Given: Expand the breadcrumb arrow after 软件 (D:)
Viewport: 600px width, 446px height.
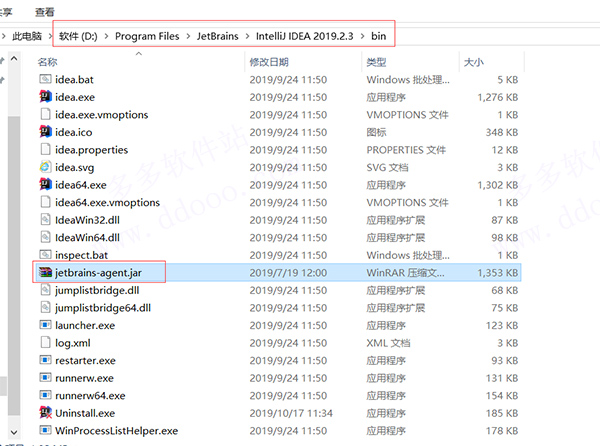Looking at the screenshot, I should (106, 36).
